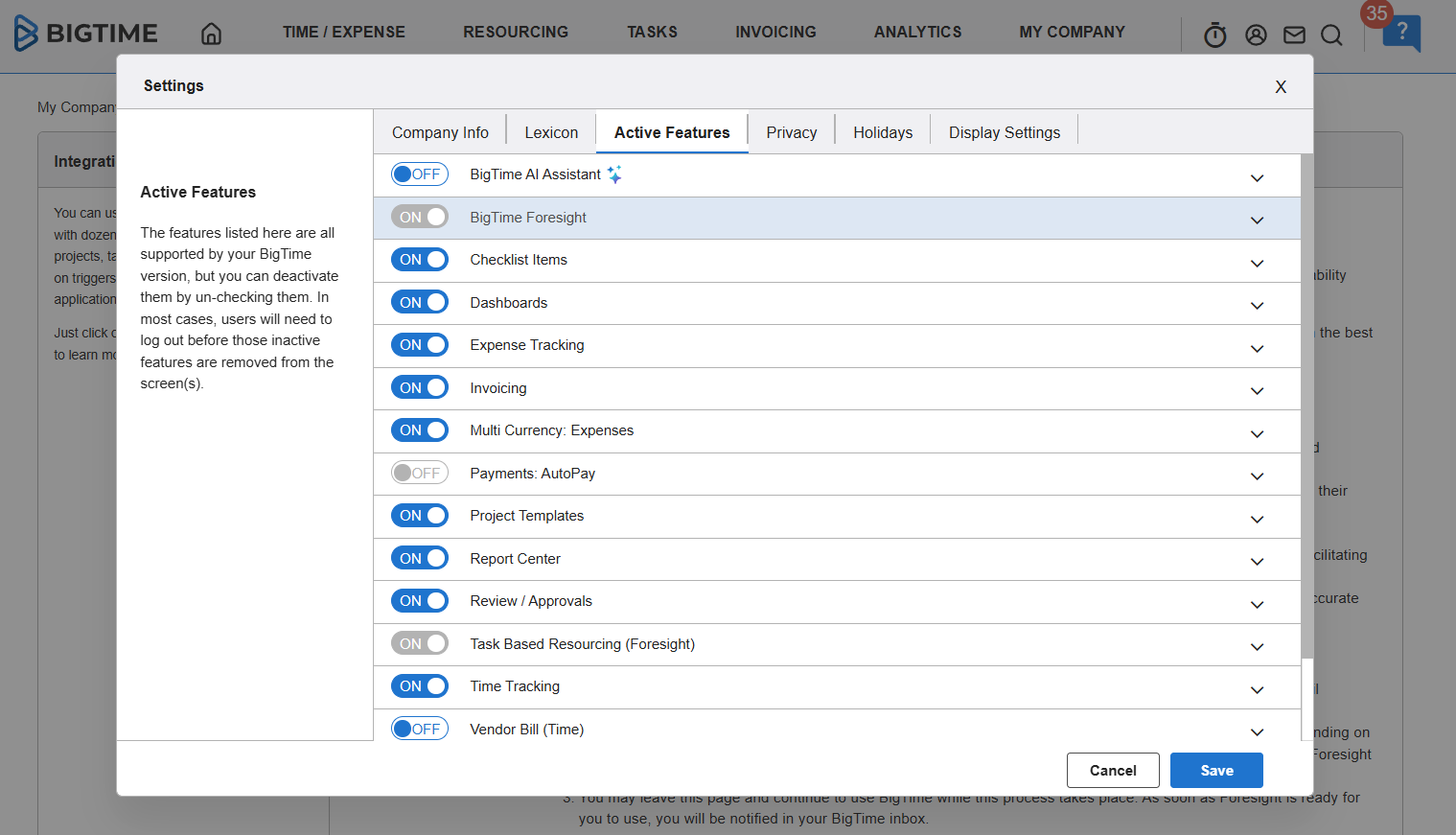
Task: Switch to the Holidays tab
Action: tap(883, 132)
